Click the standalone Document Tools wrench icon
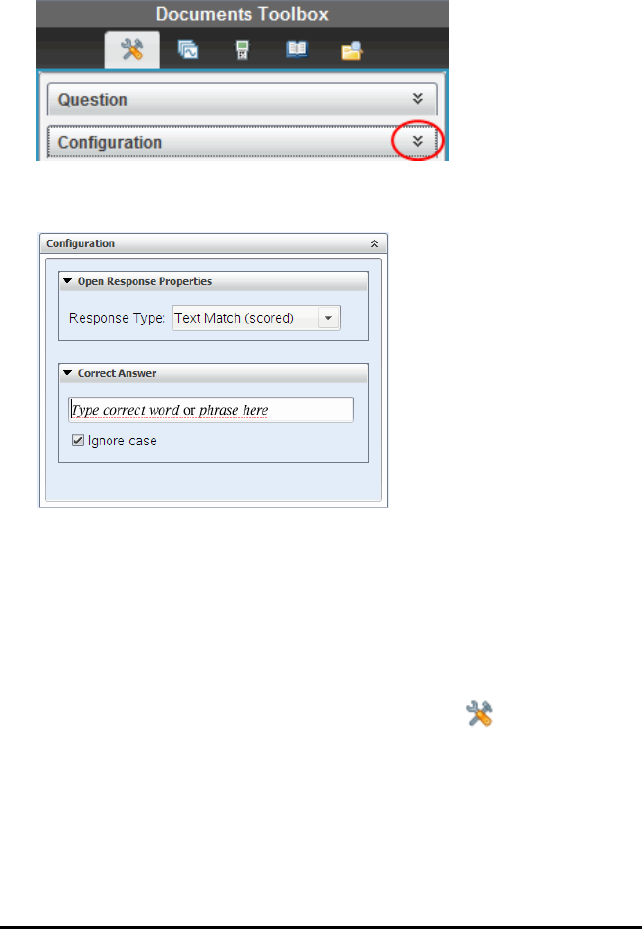Image resolution: width=642 pixels, height=929 pixels. coord(480,713)
